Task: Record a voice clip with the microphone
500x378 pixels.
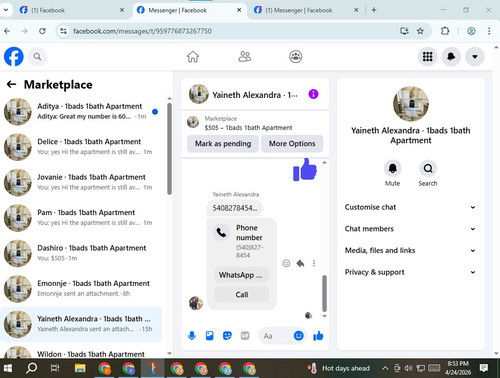Action: [x=192, y=336]
